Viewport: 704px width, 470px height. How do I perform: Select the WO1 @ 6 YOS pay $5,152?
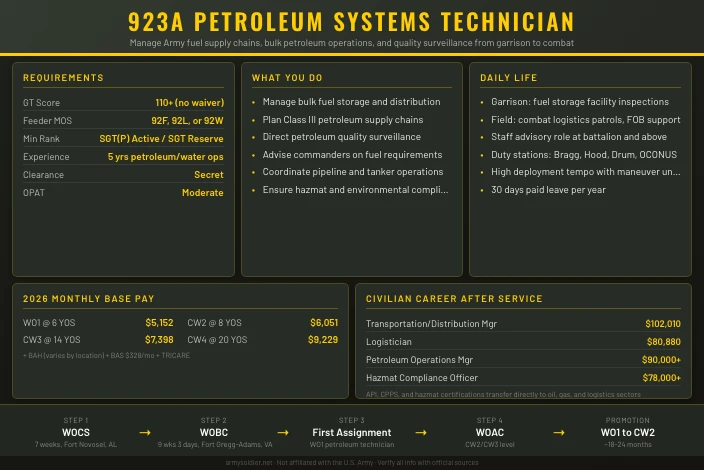[159, 323]
